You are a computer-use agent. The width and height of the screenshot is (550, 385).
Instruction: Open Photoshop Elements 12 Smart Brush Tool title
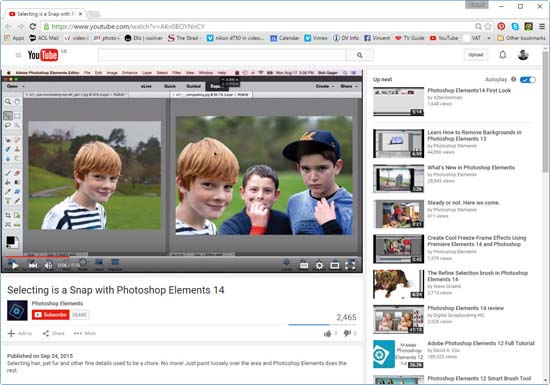479,378
